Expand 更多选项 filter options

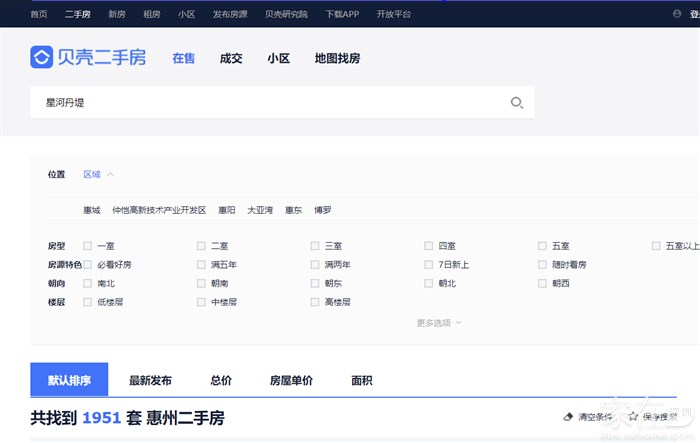click(x=439, y=323)
